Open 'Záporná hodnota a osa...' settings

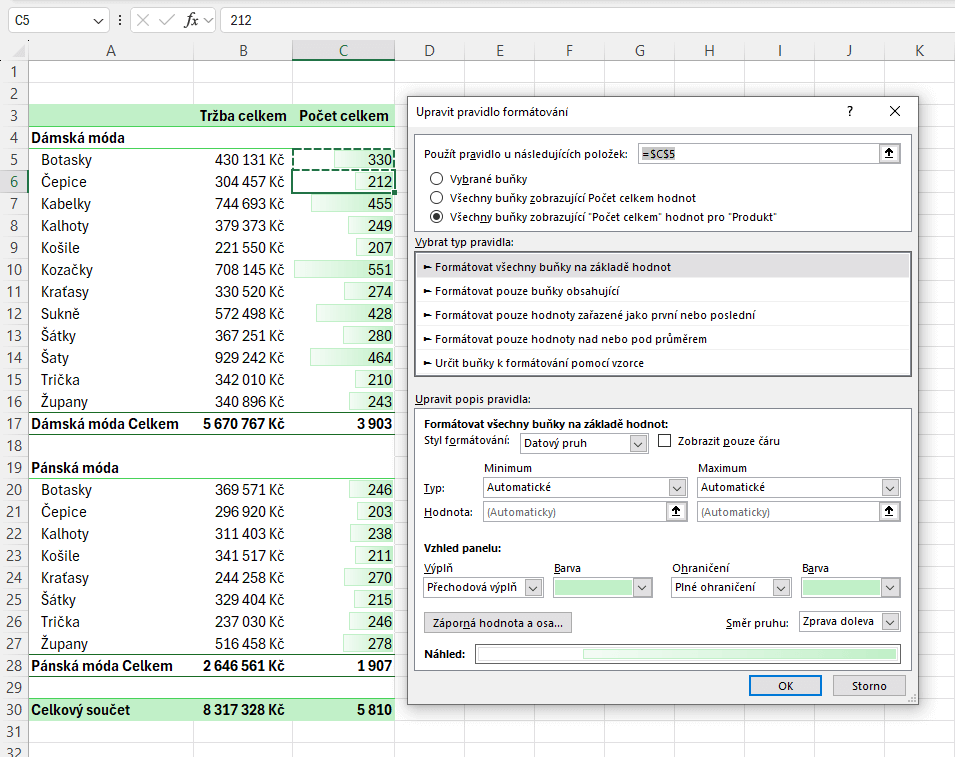tap(497, 623)
